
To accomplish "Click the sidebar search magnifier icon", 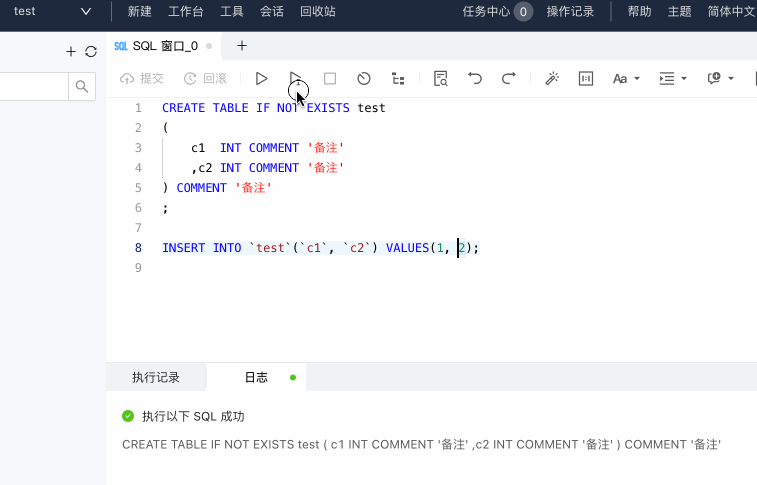I will (82, 86).
